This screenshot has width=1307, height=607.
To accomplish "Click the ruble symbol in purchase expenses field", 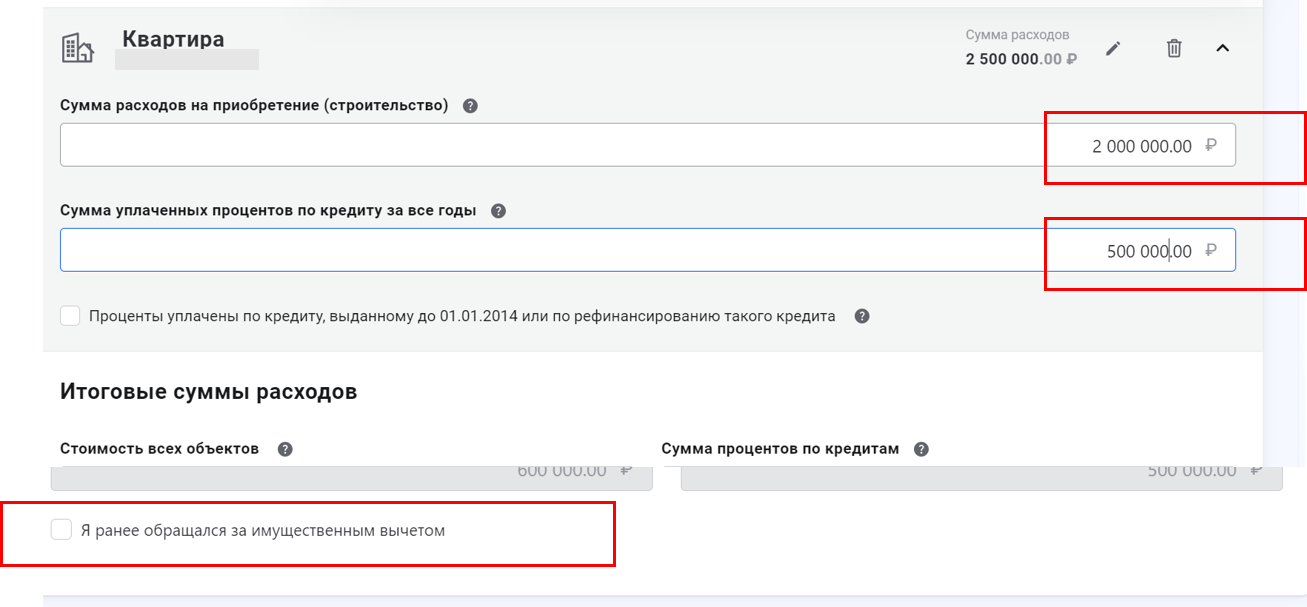I will coord(1211,146).
